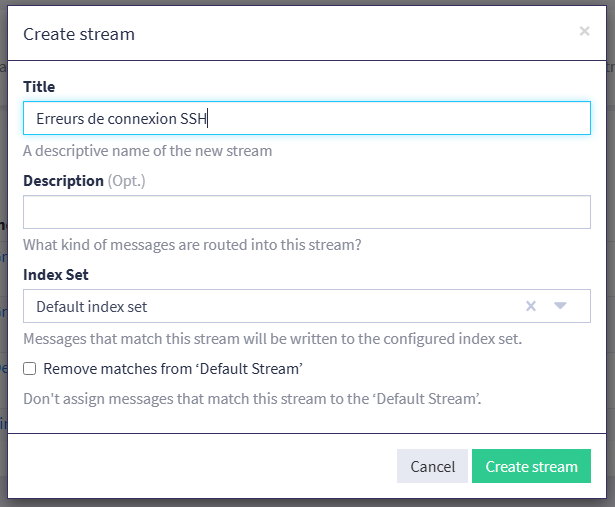Click the 'Don't assign messages' help text
615x507 pixels.
click(252, 399)
